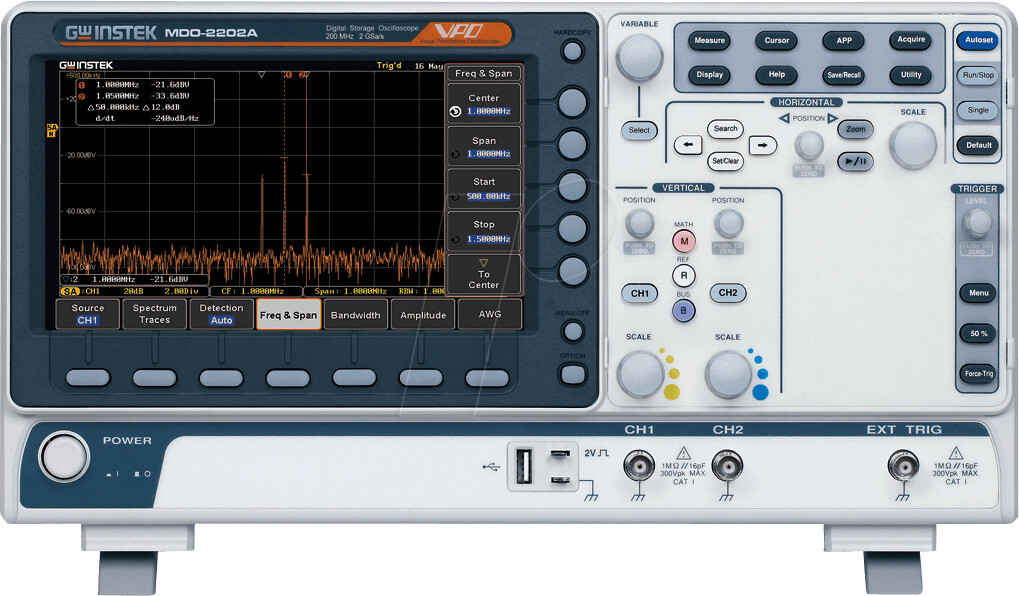Turn the Variable adjustment knob
Viewport: 1019px width, 596px height.
point(638,58)
